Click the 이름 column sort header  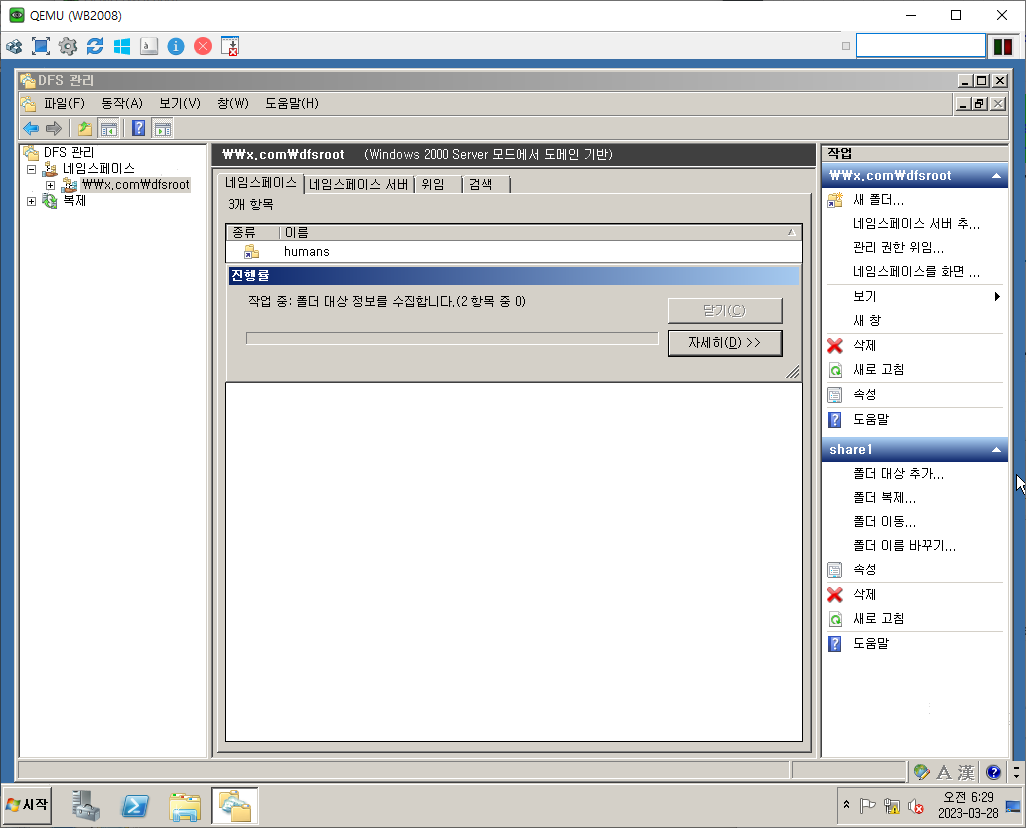[x=540, y=232]
